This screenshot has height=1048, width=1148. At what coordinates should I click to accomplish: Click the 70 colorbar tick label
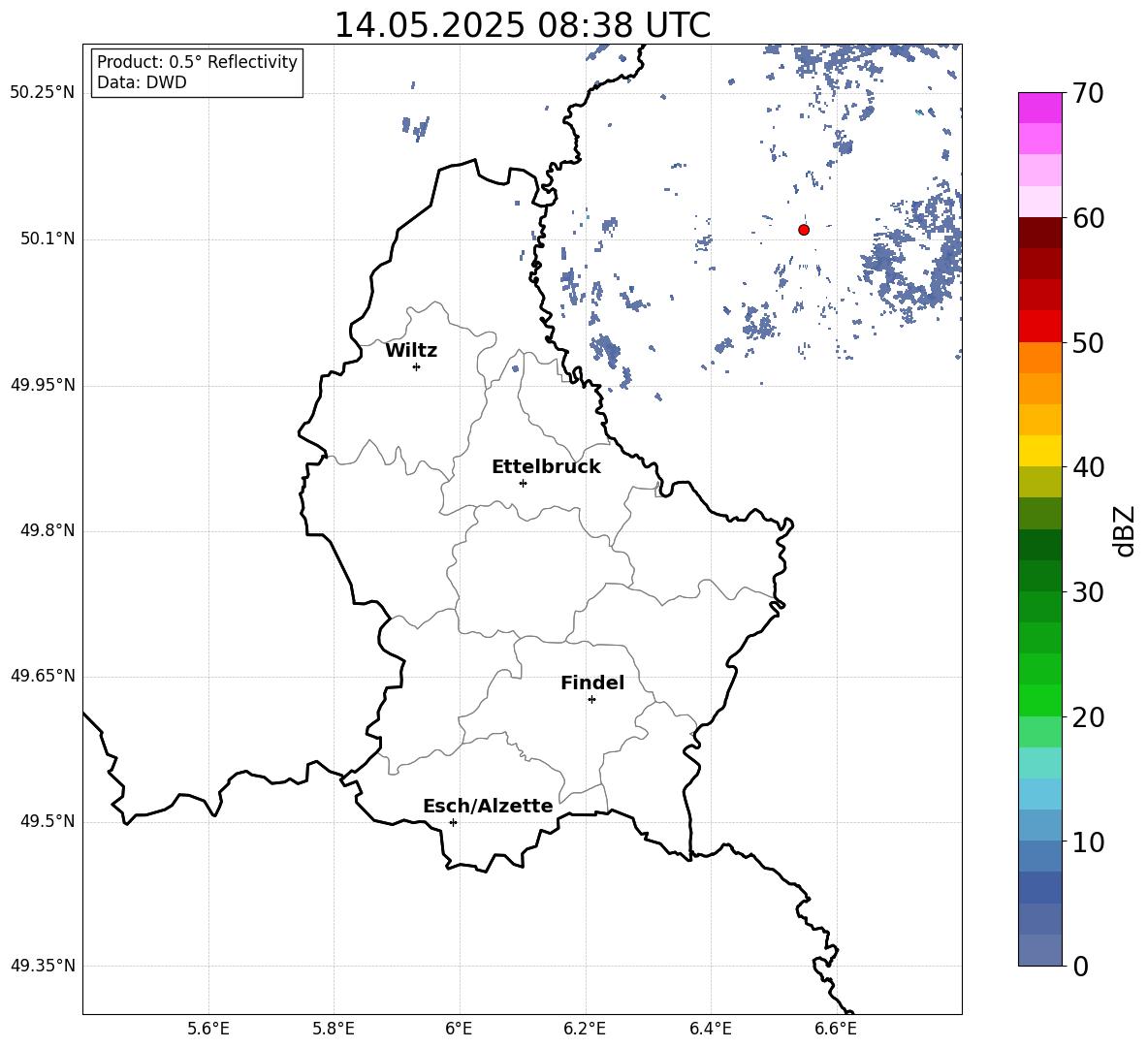[x=1088, y=93]
